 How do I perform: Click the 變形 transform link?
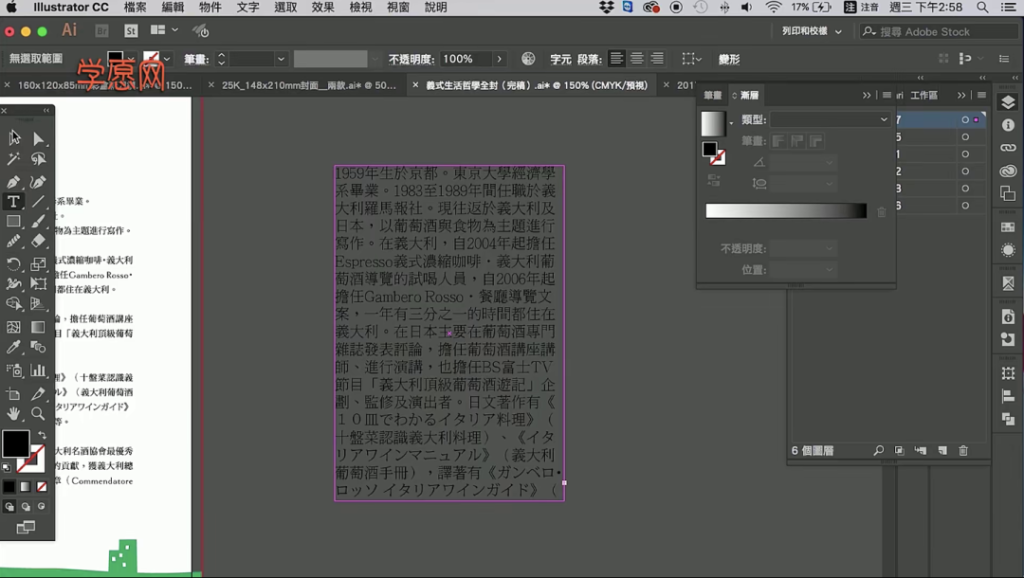(x=729, y=59)
